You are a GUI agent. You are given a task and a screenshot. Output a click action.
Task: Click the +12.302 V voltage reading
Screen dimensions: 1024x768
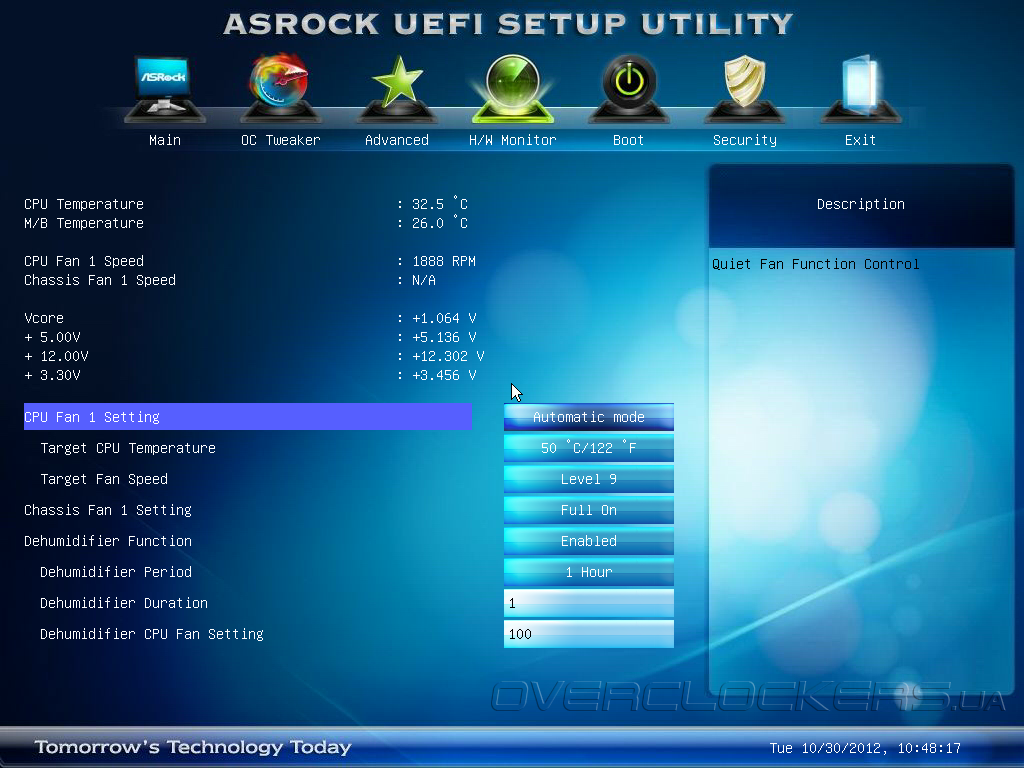click(448, 356)
